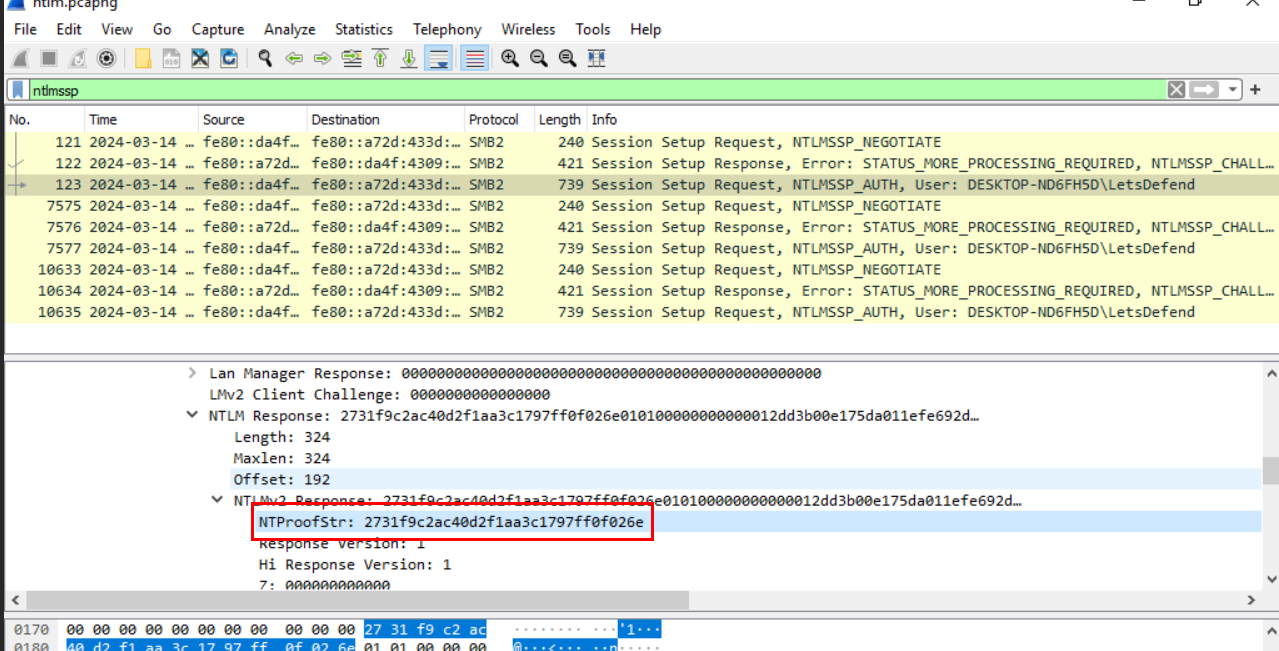The height and width of the screenshot is (651, 1279).
Task: Click the Find a packet magnifier icon
Action: pos(265,59)
